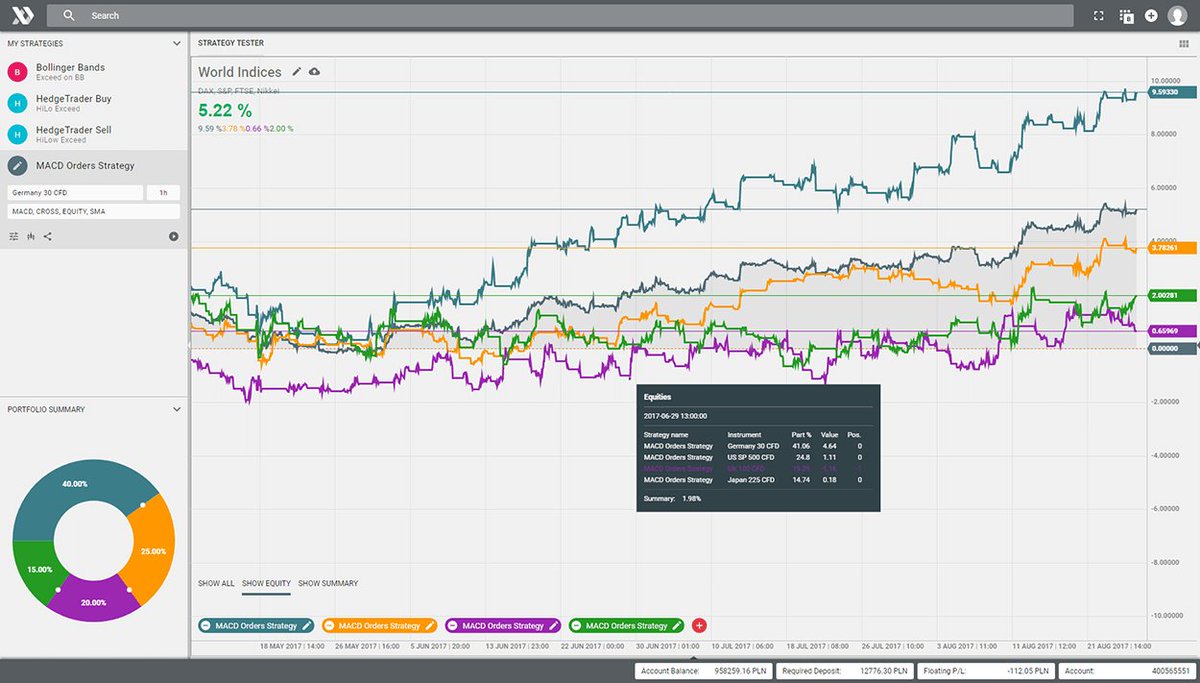Edit the teal MACD Orders Strategy chip
Viewport: 1200px width, 683px height.
coord(306,626)
